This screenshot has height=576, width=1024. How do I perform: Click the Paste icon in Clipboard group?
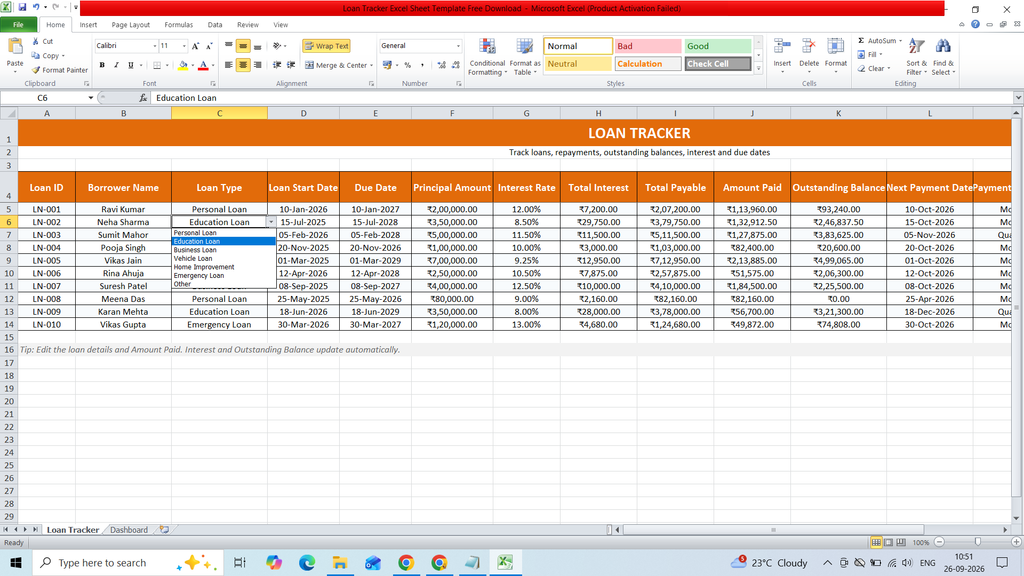click(x=14, y=47)
